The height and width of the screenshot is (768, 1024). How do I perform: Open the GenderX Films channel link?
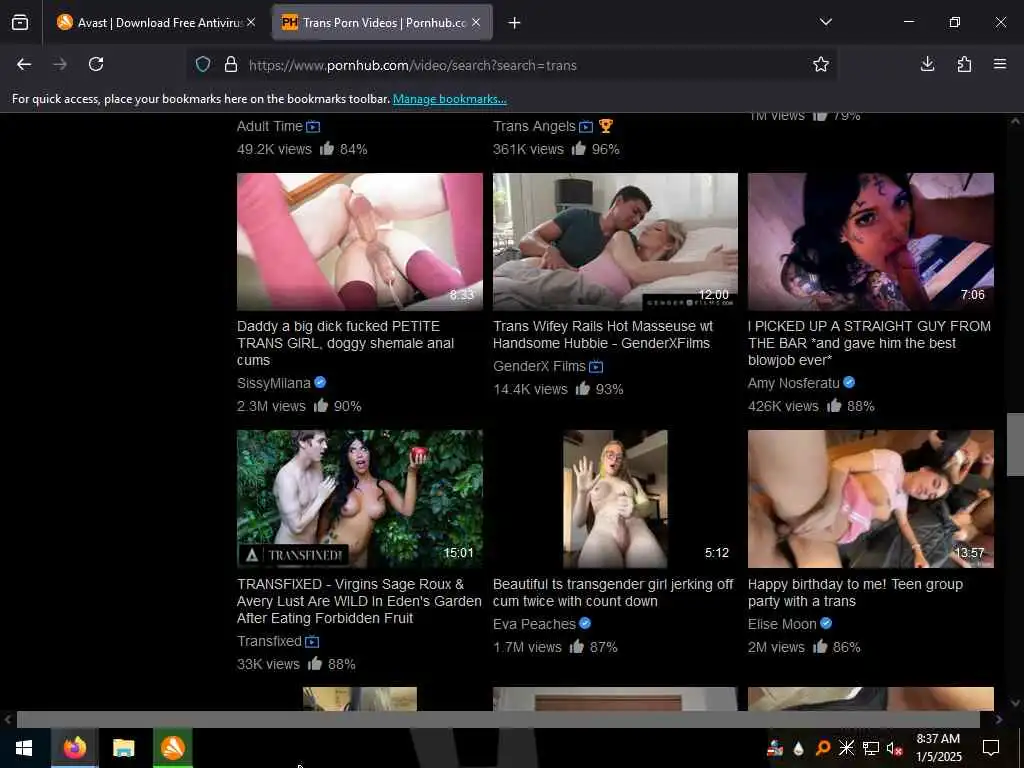point(539,366)
